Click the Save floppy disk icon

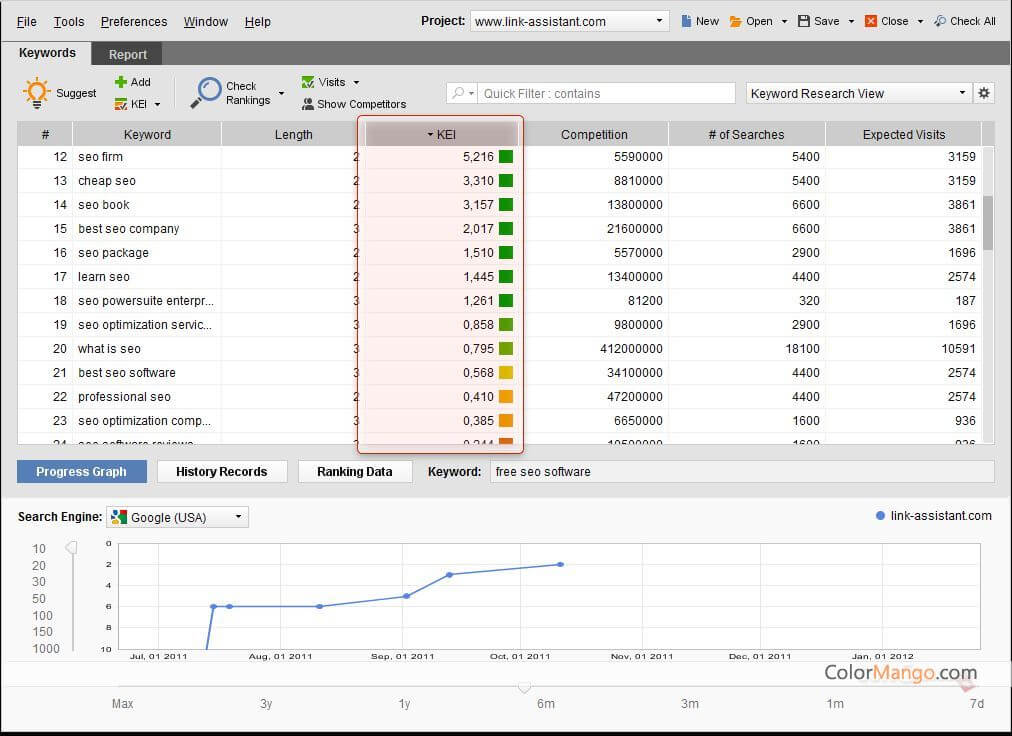coord(804,21)
